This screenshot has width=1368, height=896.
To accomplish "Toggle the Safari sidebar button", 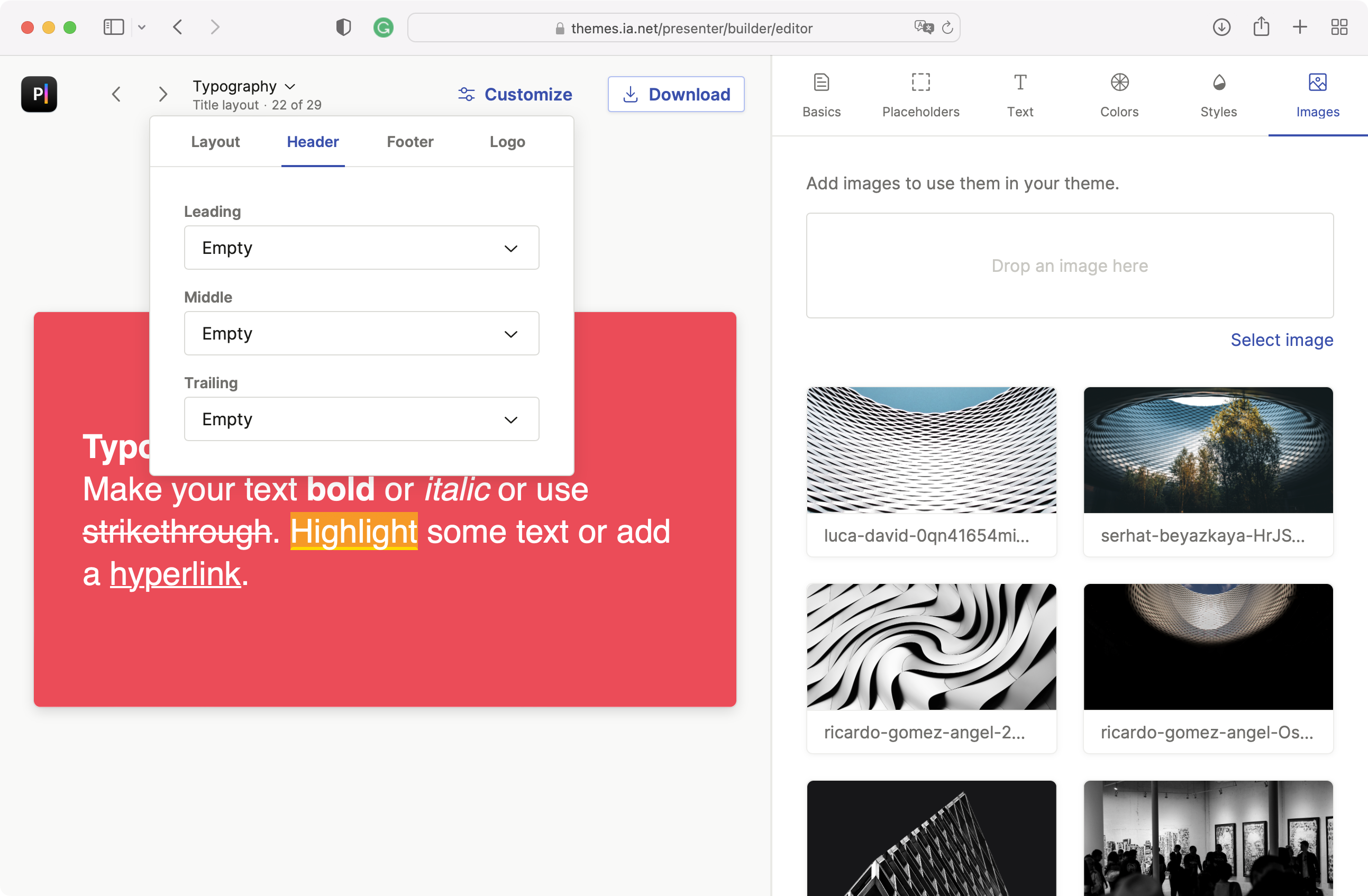I will pyautogui.click(x=113, y=27).
